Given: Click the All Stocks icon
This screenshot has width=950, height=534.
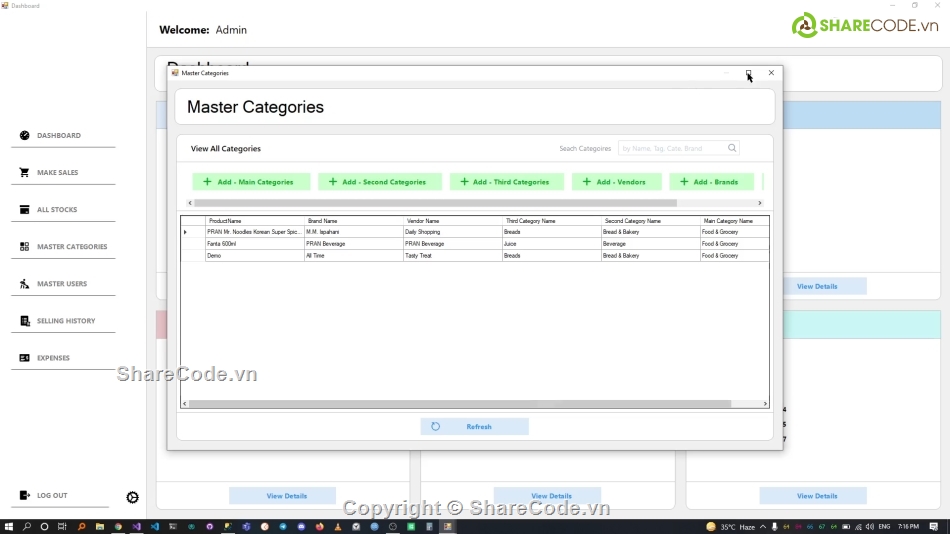Looking at the screenshot, I should click(x=25, y=210).
